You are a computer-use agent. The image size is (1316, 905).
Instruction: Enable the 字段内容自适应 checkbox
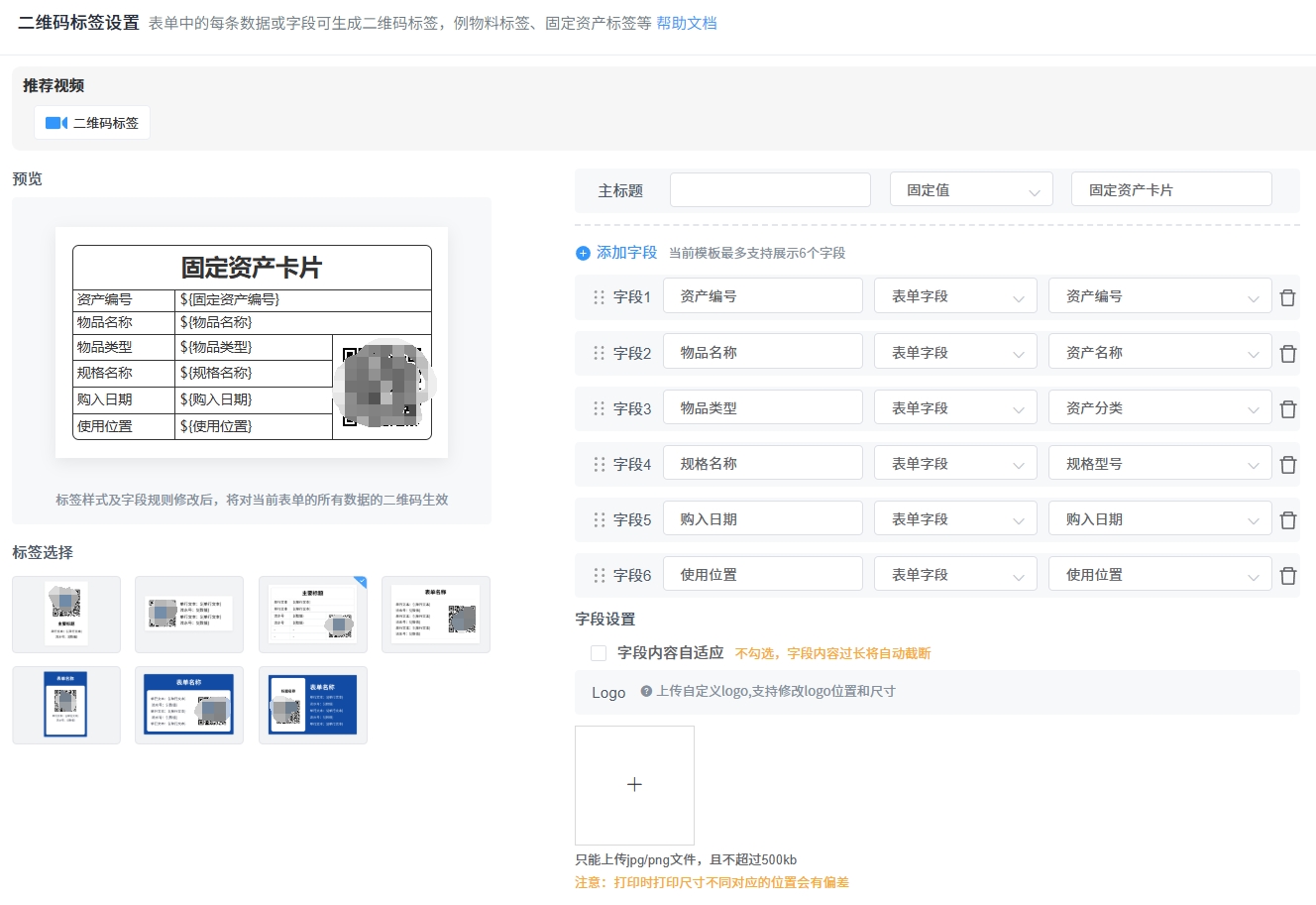click(599, 652)
